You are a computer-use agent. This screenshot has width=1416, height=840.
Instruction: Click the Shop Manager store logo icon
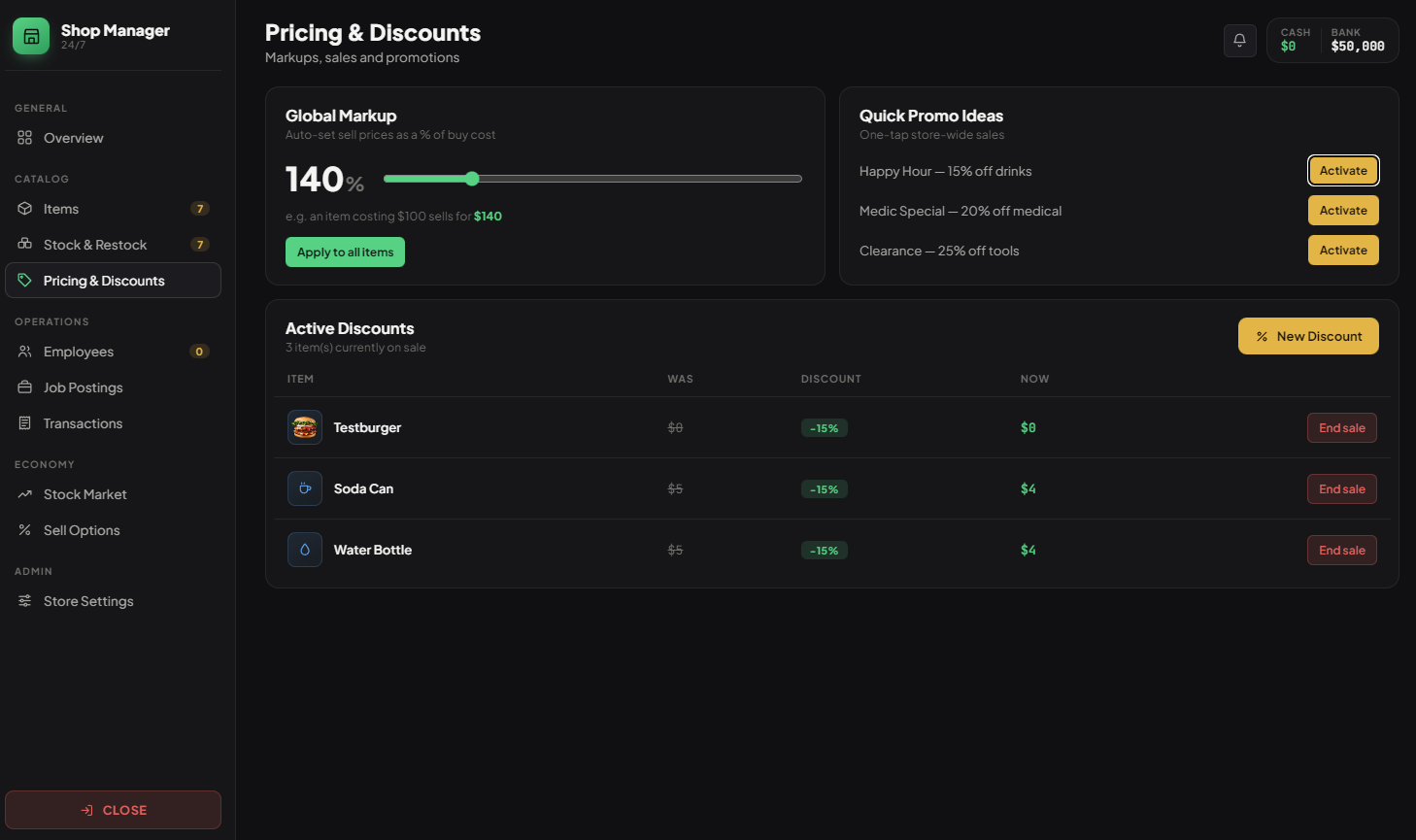[31, 36]
